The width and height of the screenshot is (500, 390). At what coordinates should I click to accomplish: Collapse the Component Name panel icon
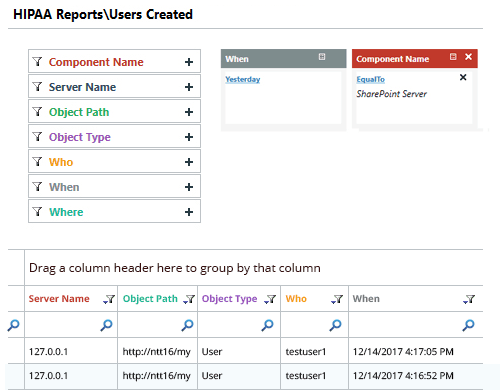(453, 57)
